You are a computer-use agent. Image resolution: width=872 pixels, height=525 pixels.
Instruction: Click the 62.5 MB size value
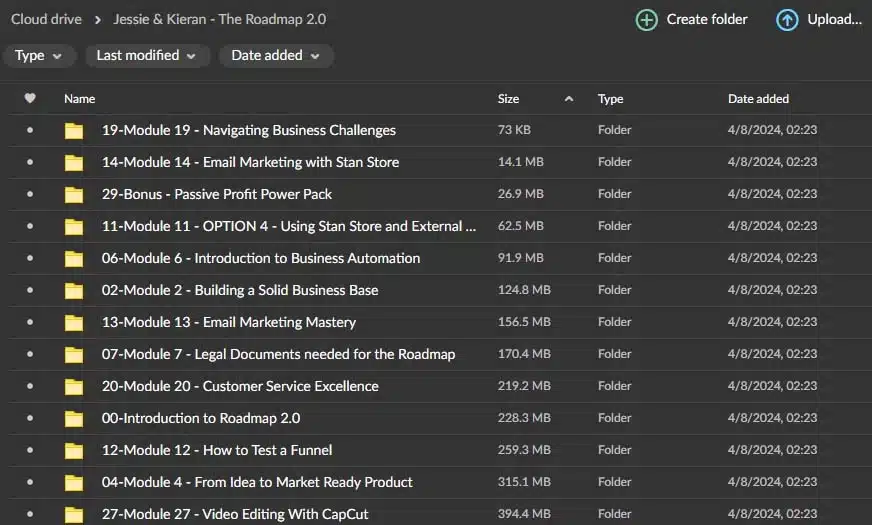click(x=521, y=226)
